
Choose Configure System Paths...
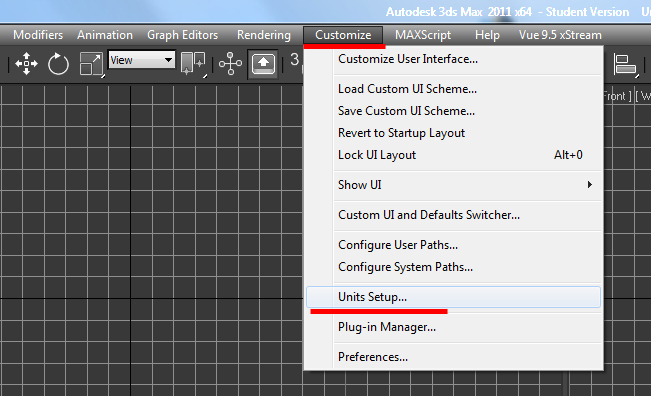453,267
